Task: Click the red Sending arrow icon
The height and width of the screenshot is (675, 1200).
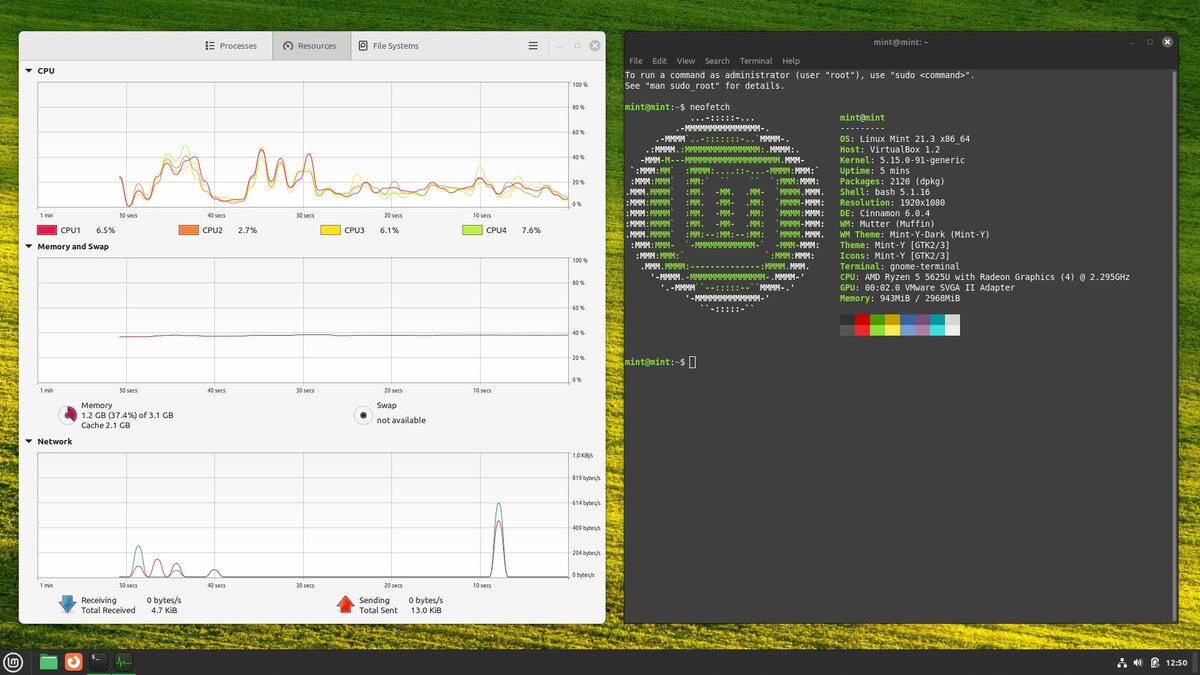Action: coord(345,604)
